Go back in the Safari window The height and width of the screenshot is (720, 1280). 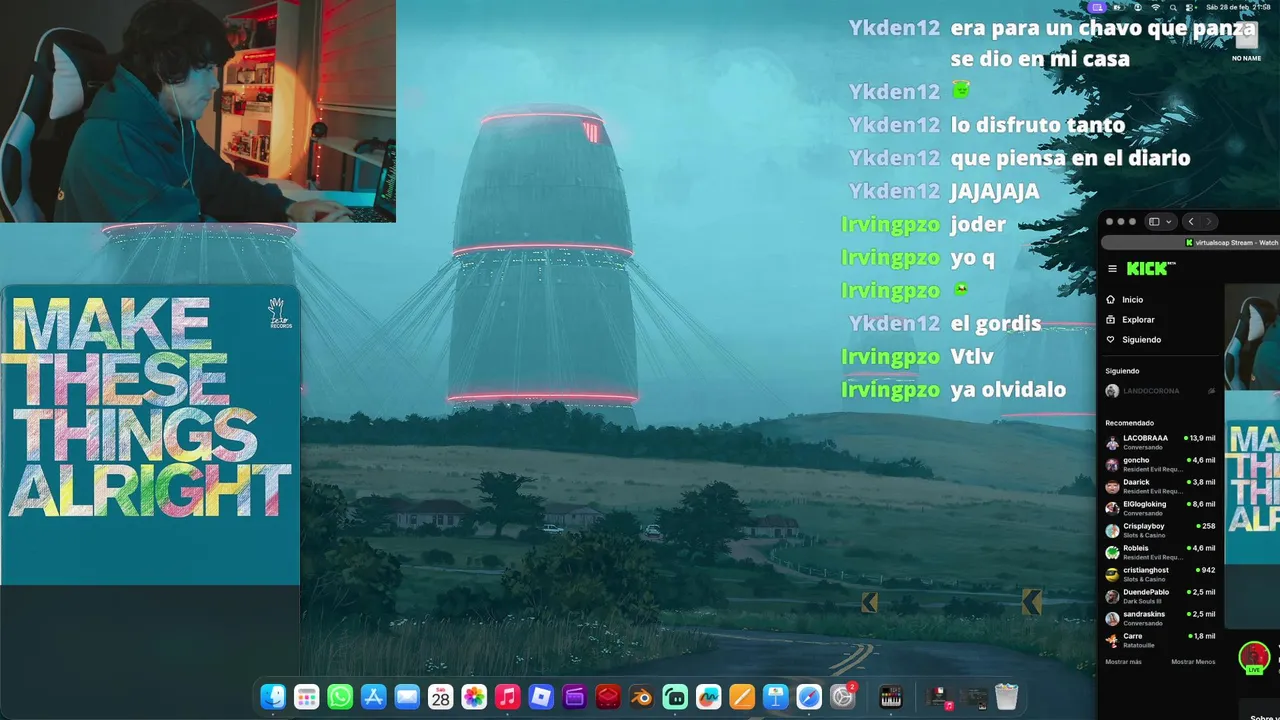click(1190, 222)
